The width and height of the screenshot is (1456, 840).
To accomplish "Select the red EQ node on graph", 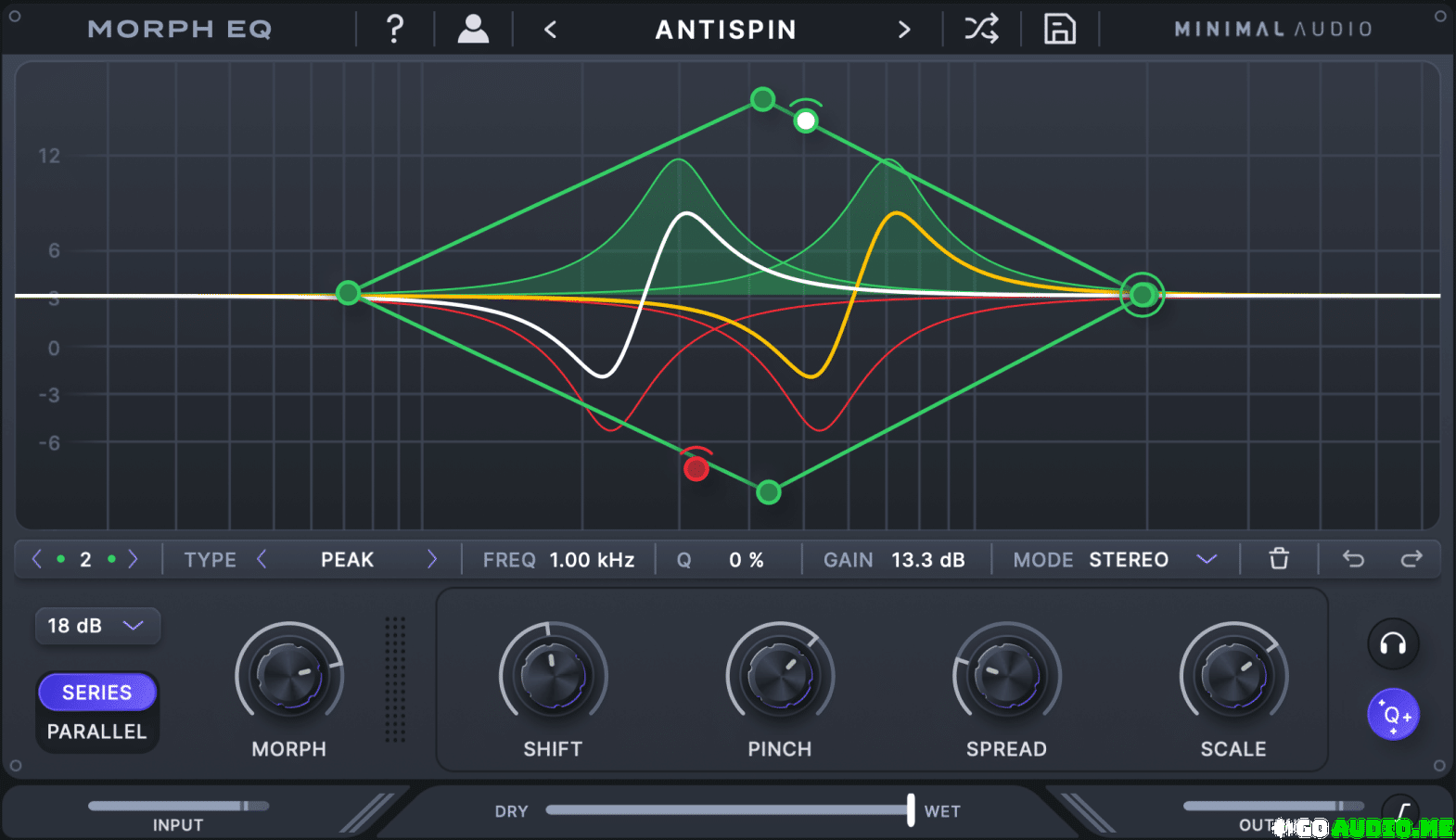I will (696, 469).
